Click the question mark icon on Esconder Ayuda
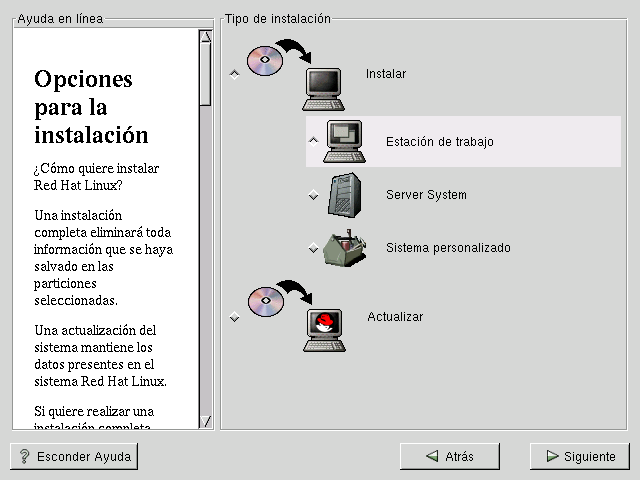Screen dimensions: 640x480 click(x=25, y=457)
